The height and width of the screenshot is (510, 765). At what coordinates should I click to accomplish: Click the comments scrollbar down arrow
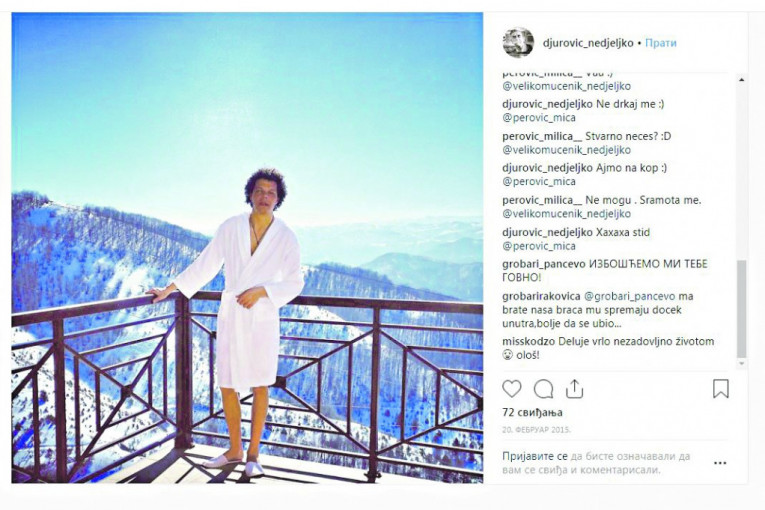(x=742, y=364)
